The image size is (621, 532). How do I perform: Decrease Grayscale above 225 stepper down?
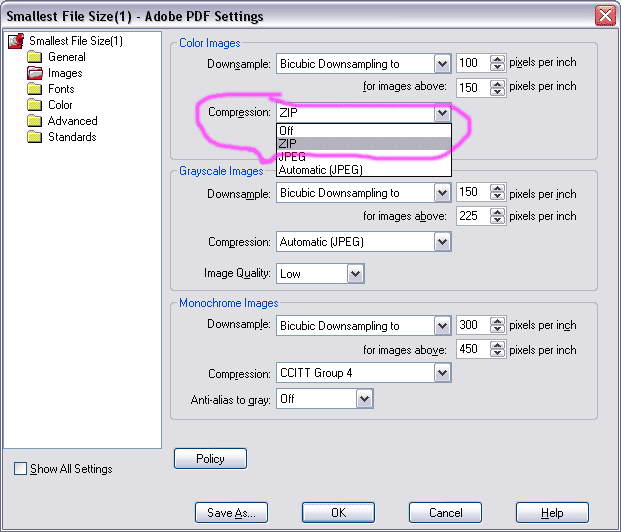[x=498, y=221]
